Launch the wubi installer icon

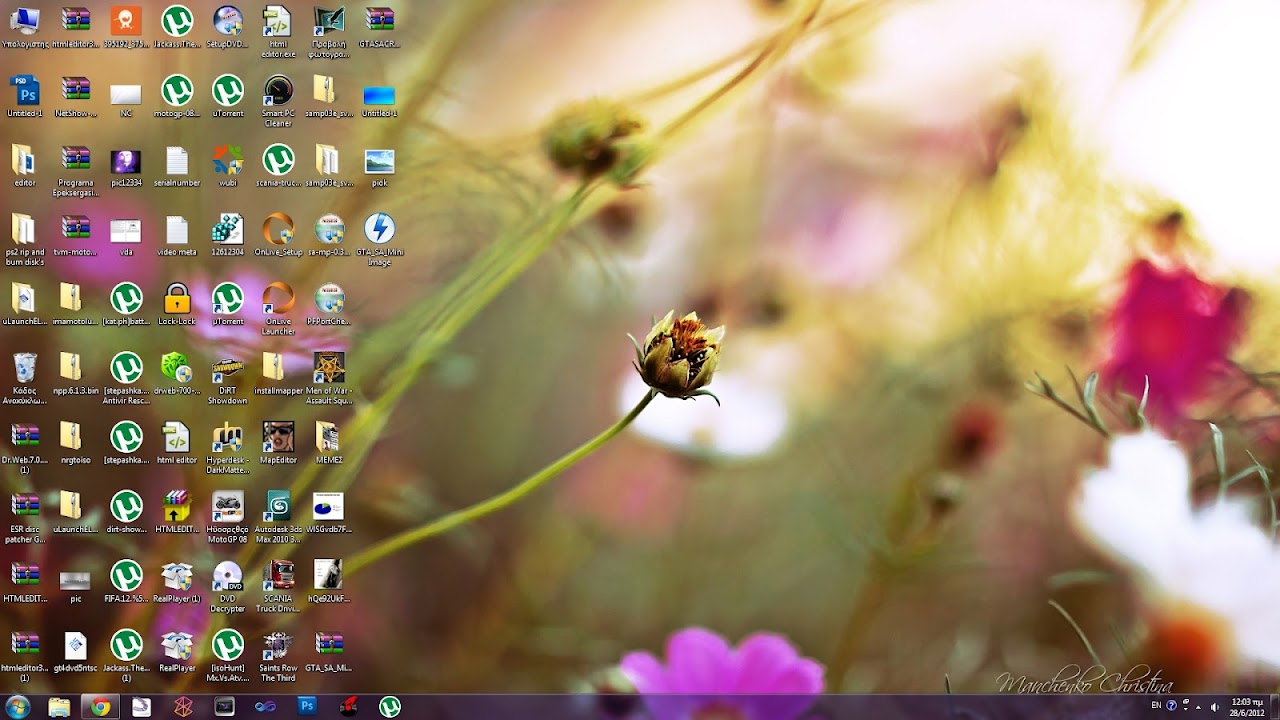coord(227,166)
